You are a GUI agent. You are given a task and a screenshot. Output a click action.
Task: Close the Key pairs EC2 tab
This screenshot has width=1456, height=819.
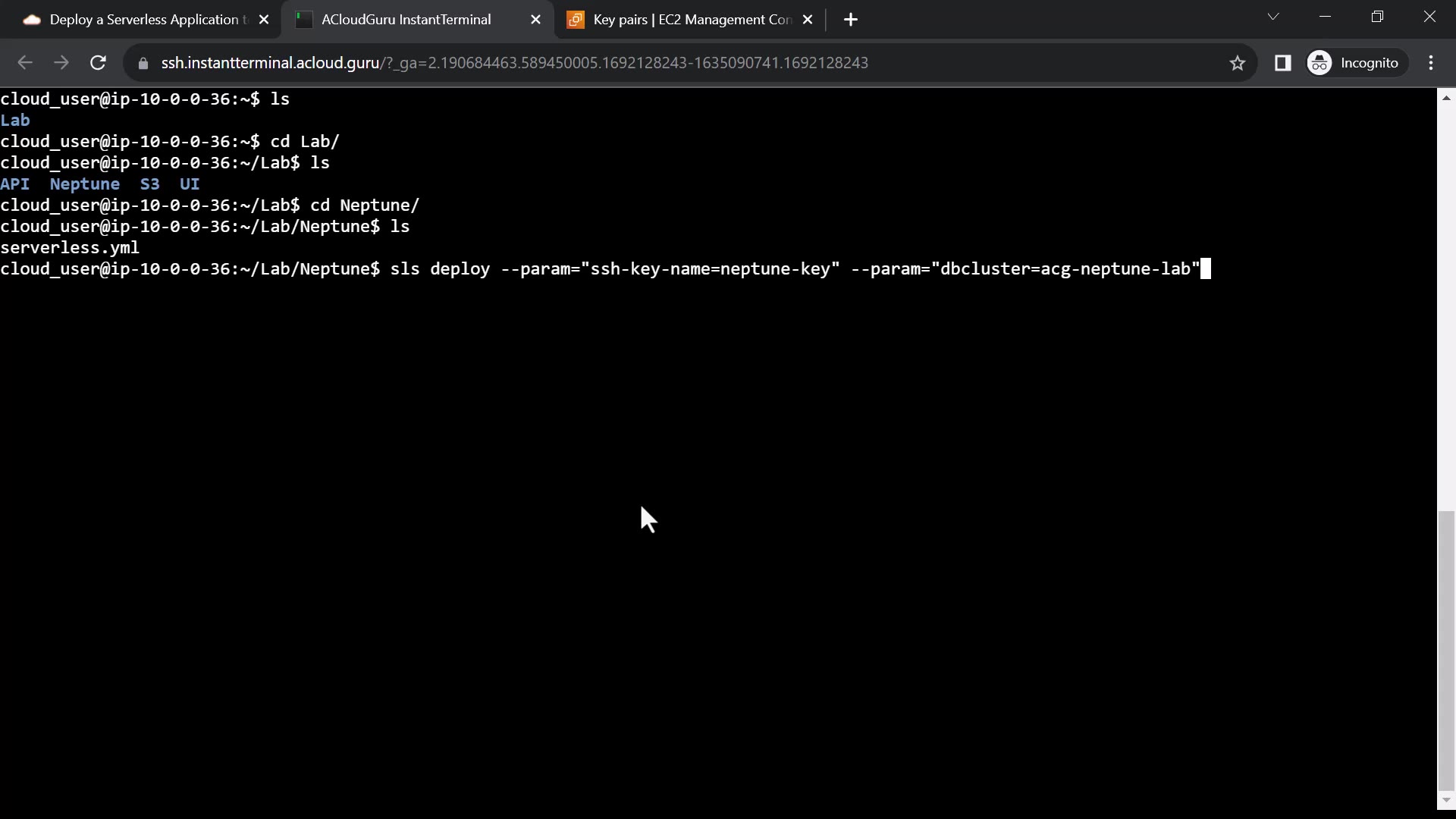[808, 20]
